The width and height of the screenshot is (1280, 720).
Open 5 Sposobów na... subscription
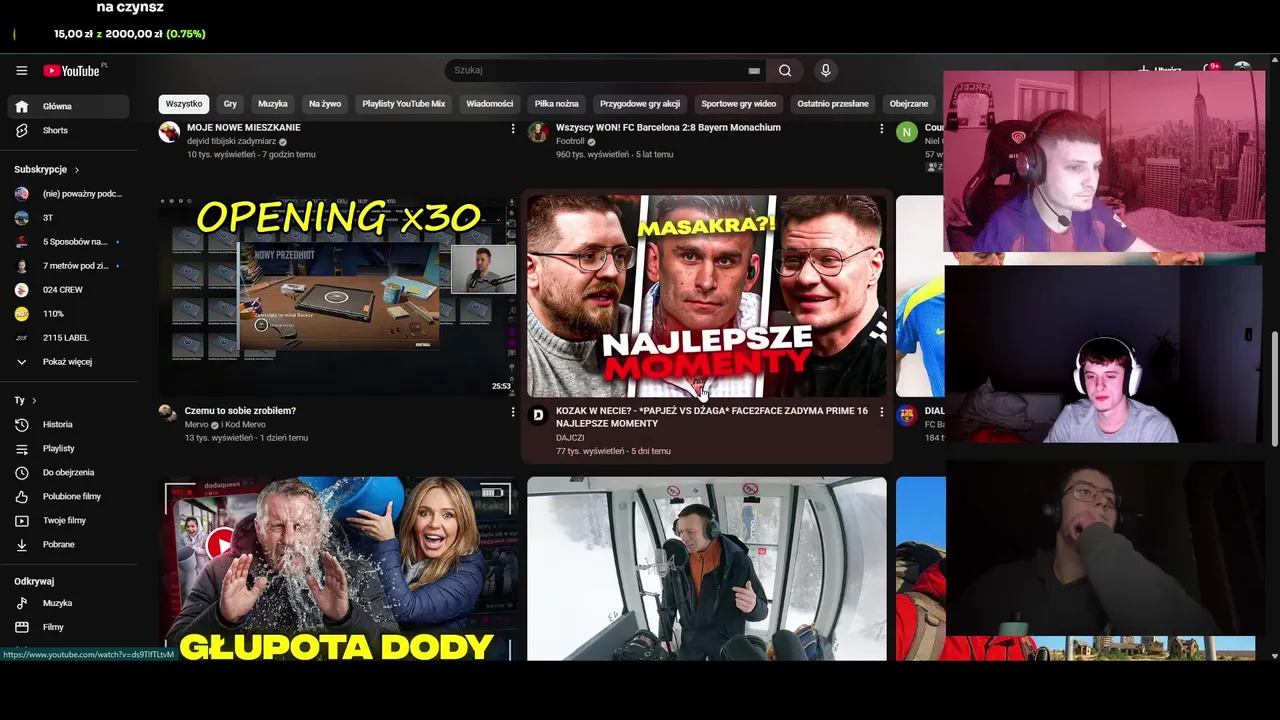click(x=68, y=242)
